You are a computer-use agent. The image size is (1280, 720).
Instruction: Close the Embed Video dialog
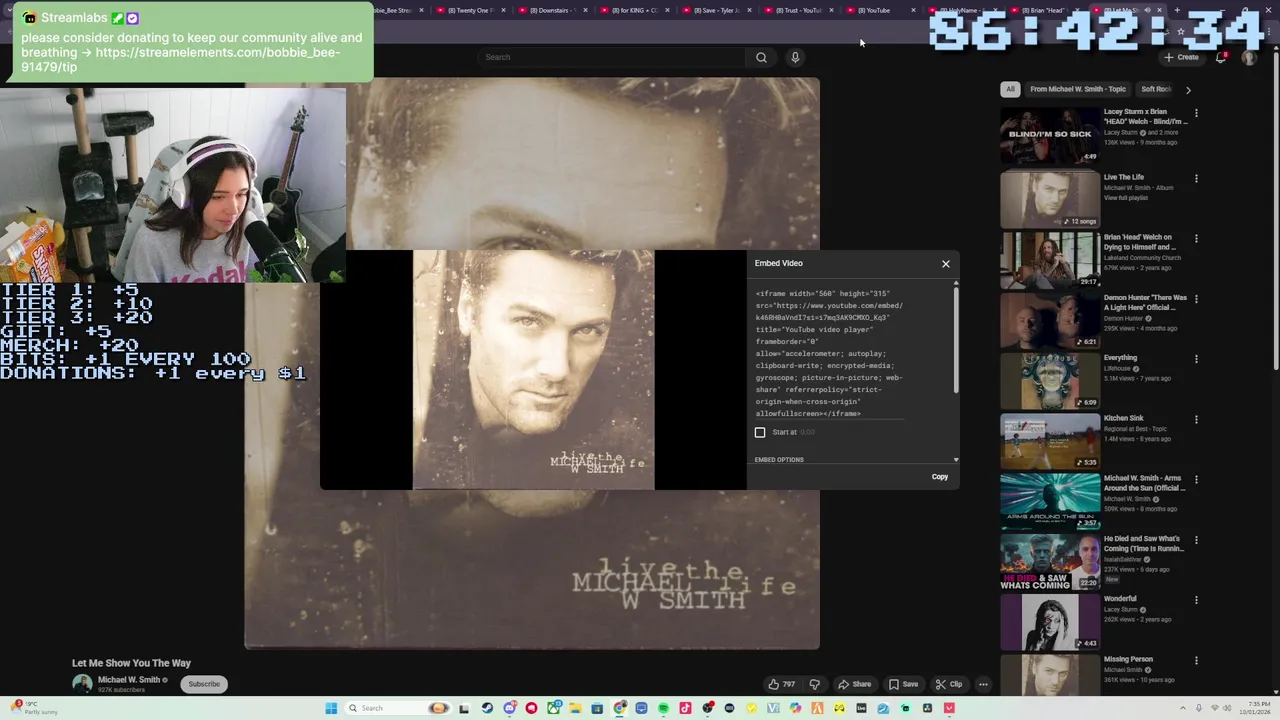click(945, 264)
